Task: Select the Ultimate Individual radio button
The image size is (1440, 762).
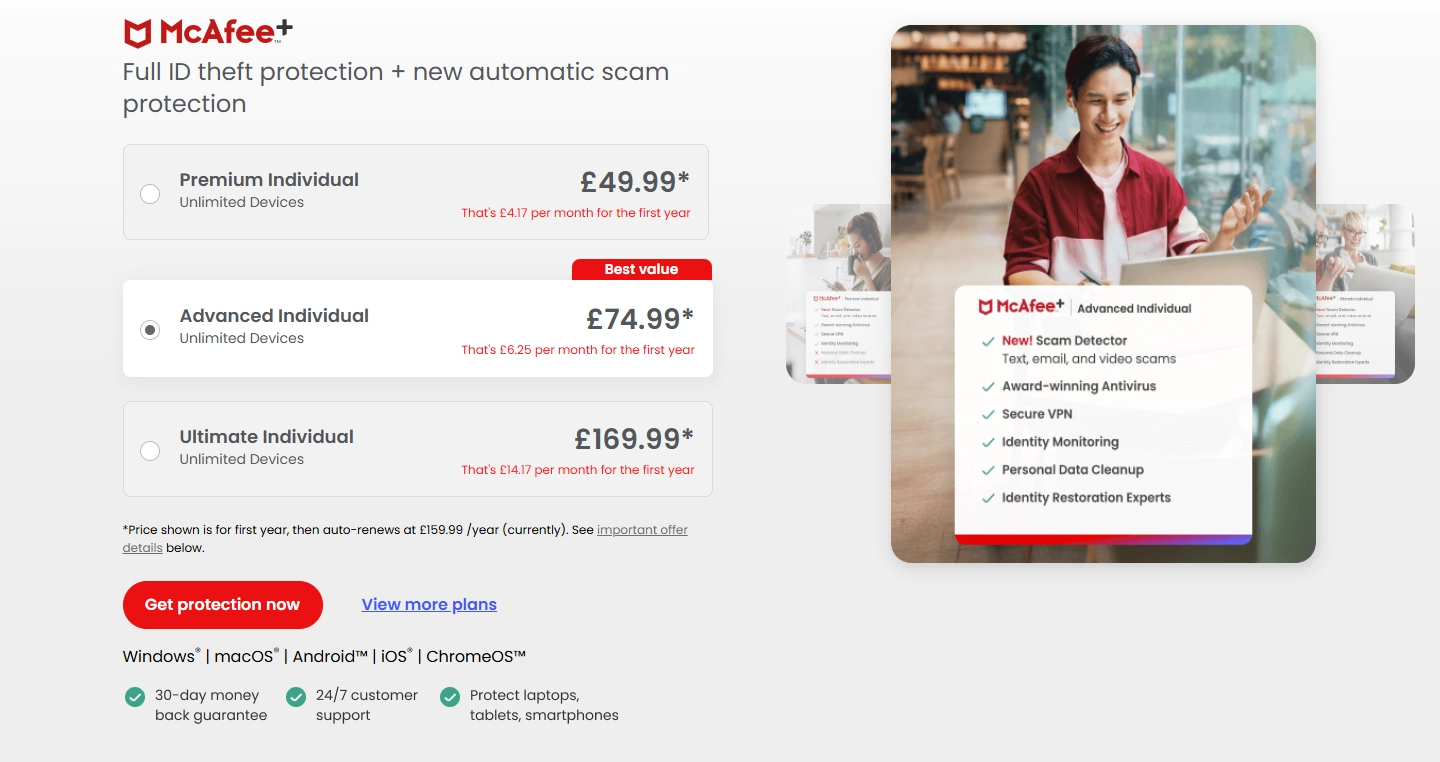Action: [x=150, y=451]
